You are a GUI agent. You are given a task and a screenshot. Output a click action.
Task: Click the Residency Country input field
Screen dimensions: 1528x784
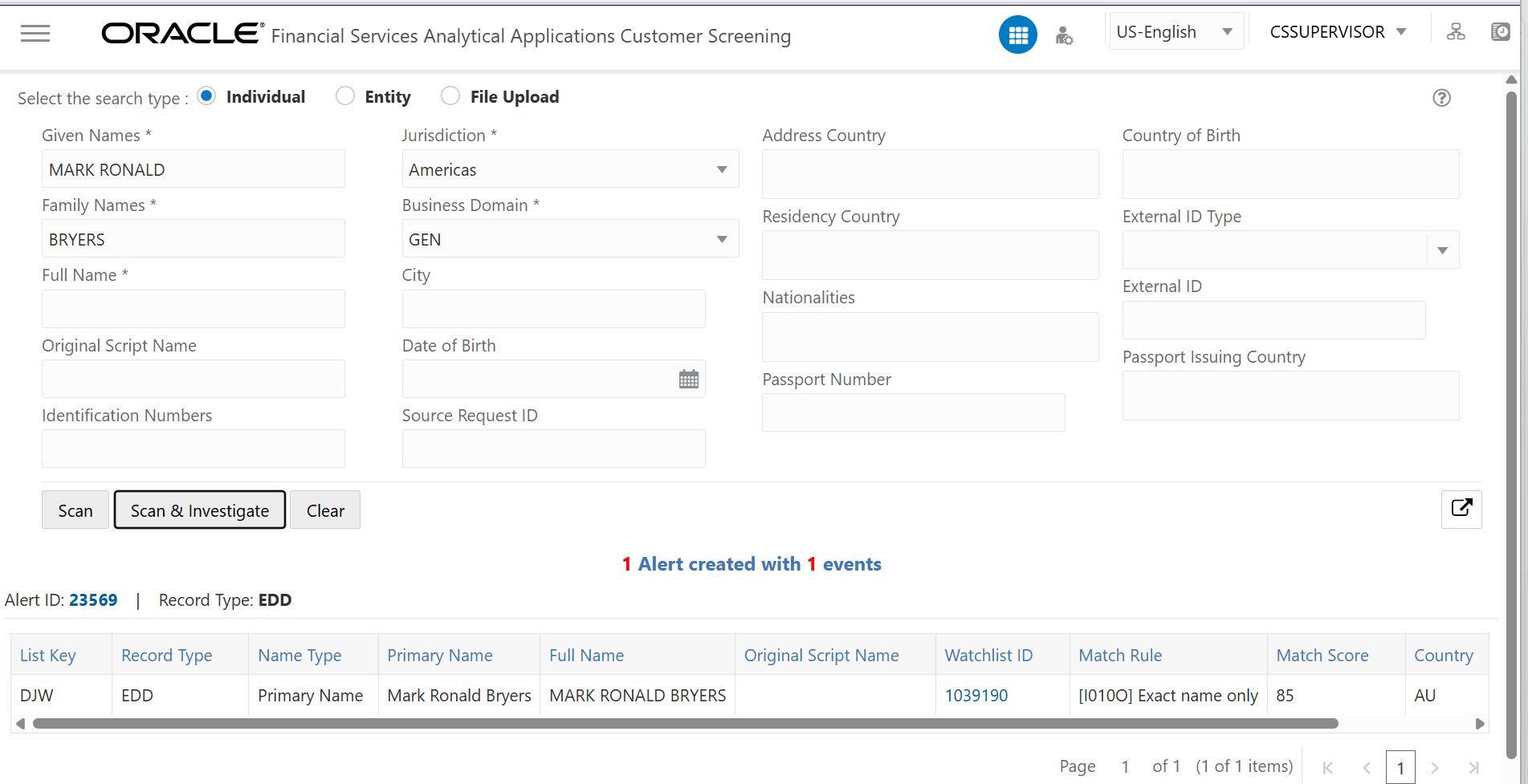coord(931,255)
